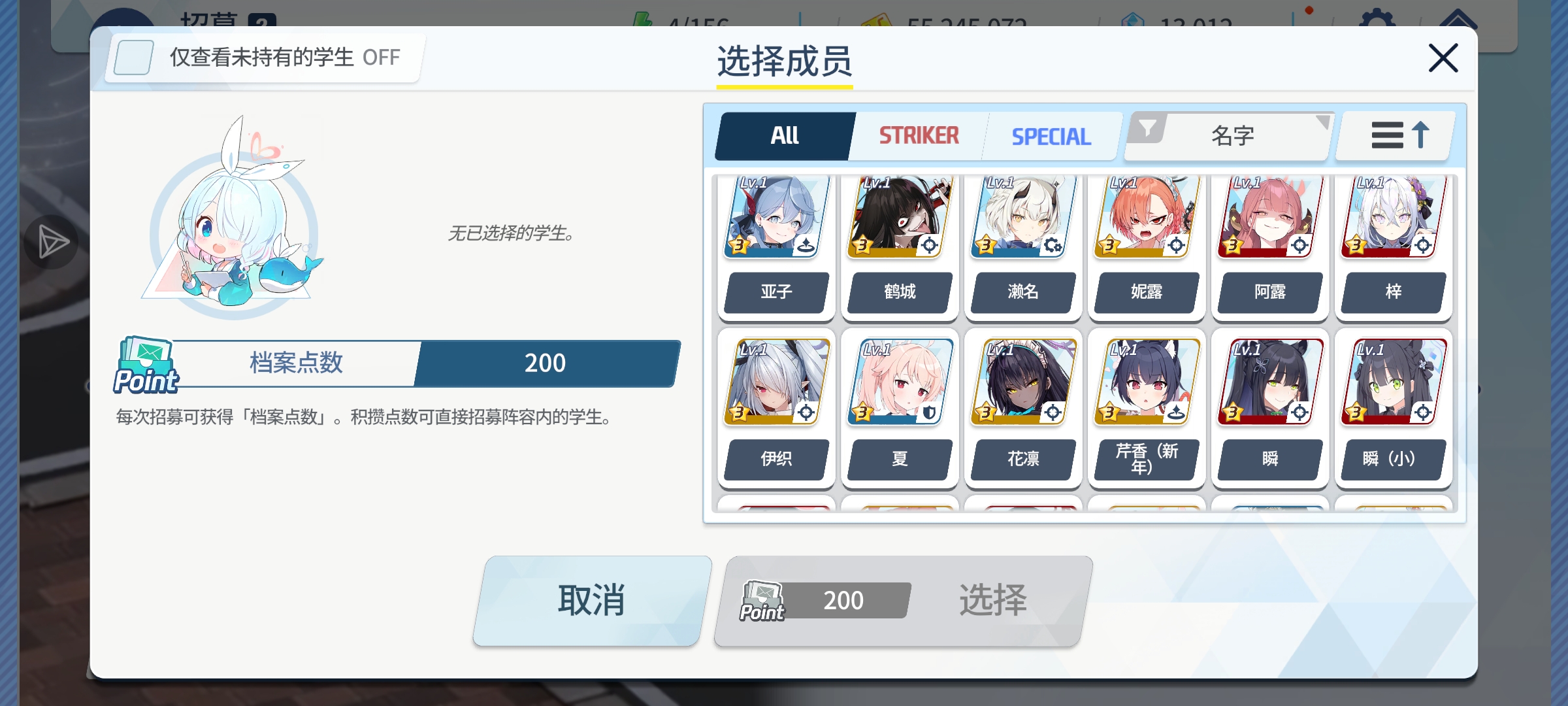1568x706 pixels.
Task: Open the 名字 sort dropdown
Action: (x=1232, y=136)
